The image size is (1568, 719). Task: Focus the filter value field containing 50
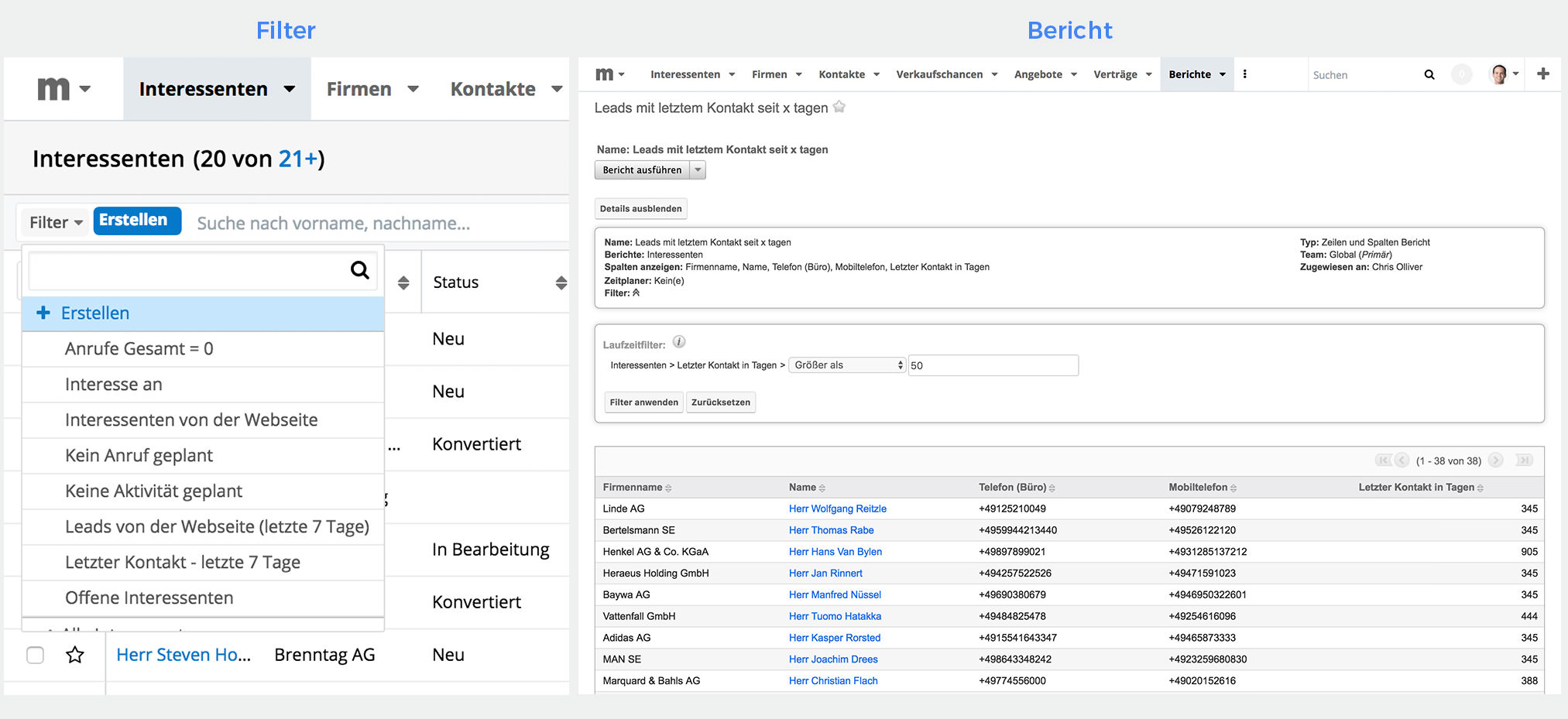point(993,365)
